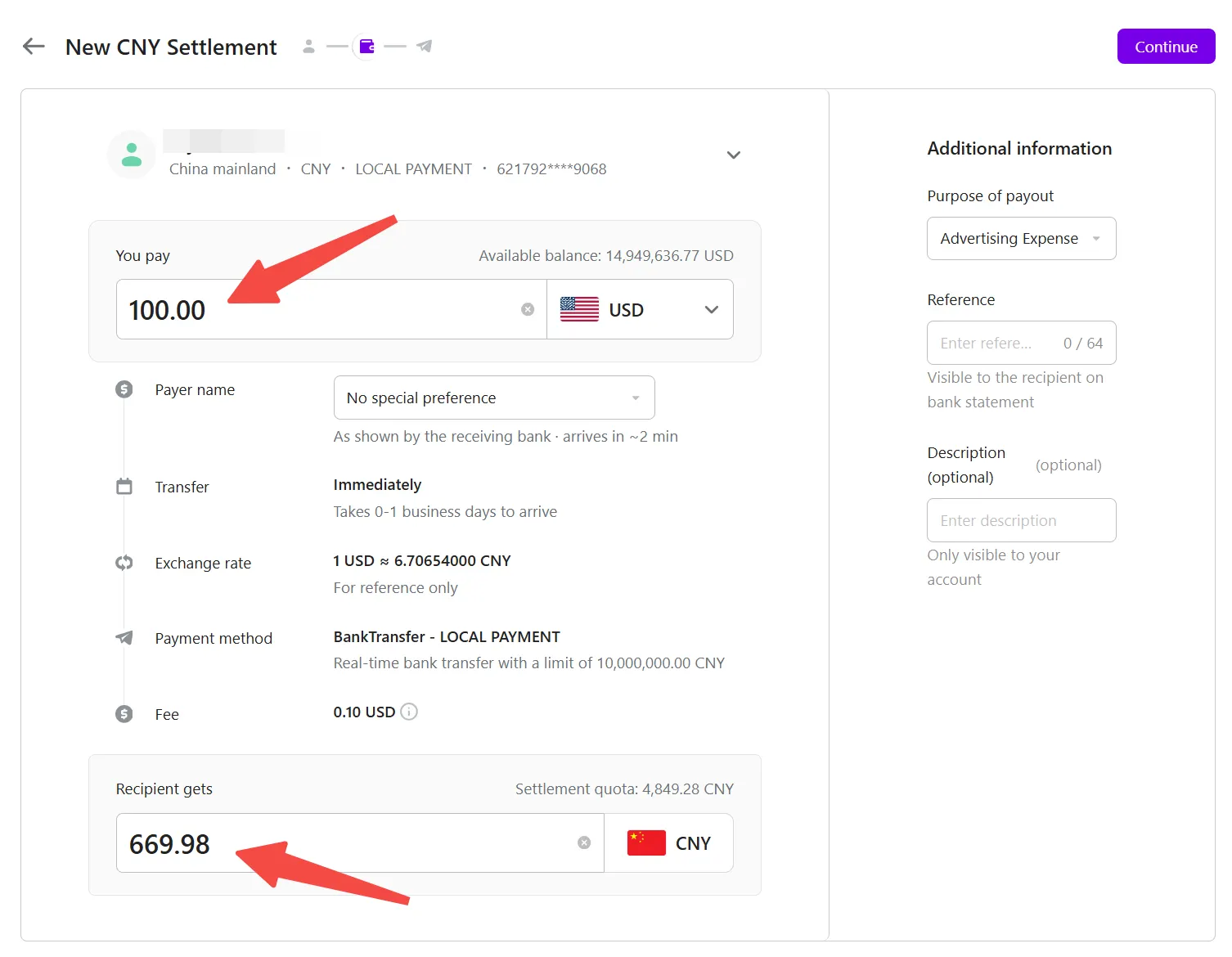
Task: Click the CNY currency label in recipient box
Action: coord(693,842)
